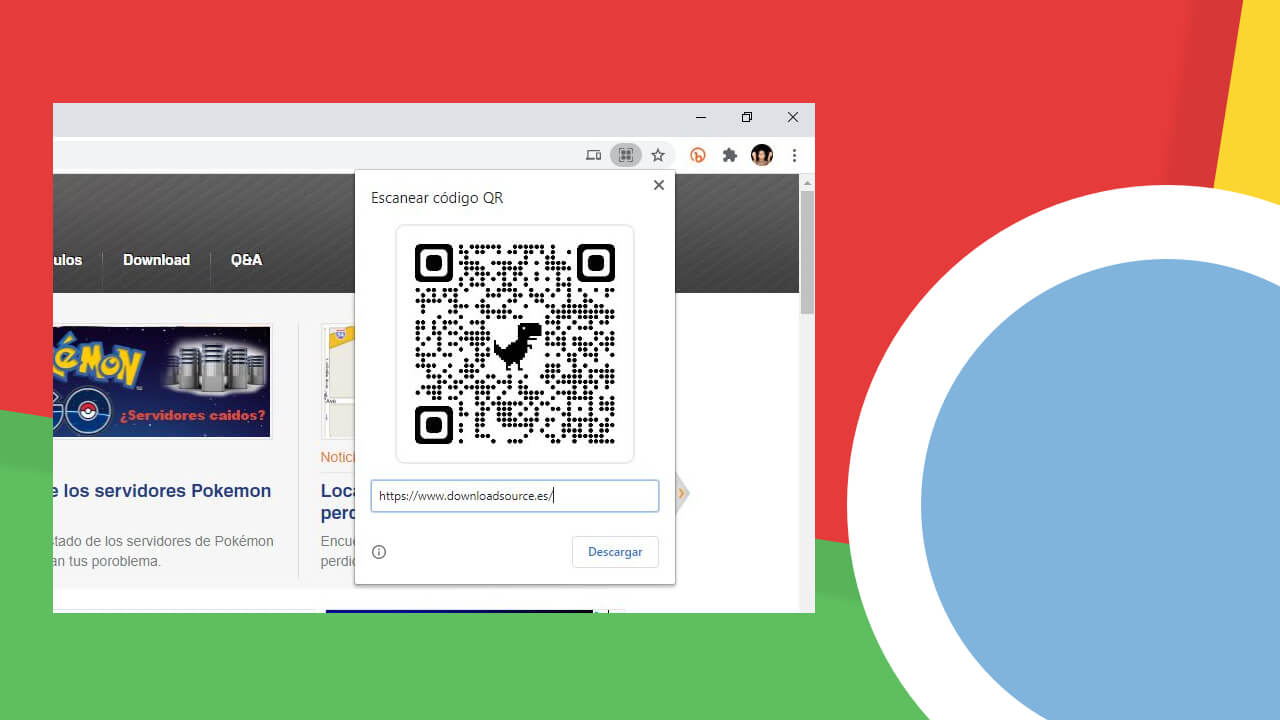This screenshot has height=720, width=1280.
Task: Open the Q&A menu item
Action: coord(246,260)
